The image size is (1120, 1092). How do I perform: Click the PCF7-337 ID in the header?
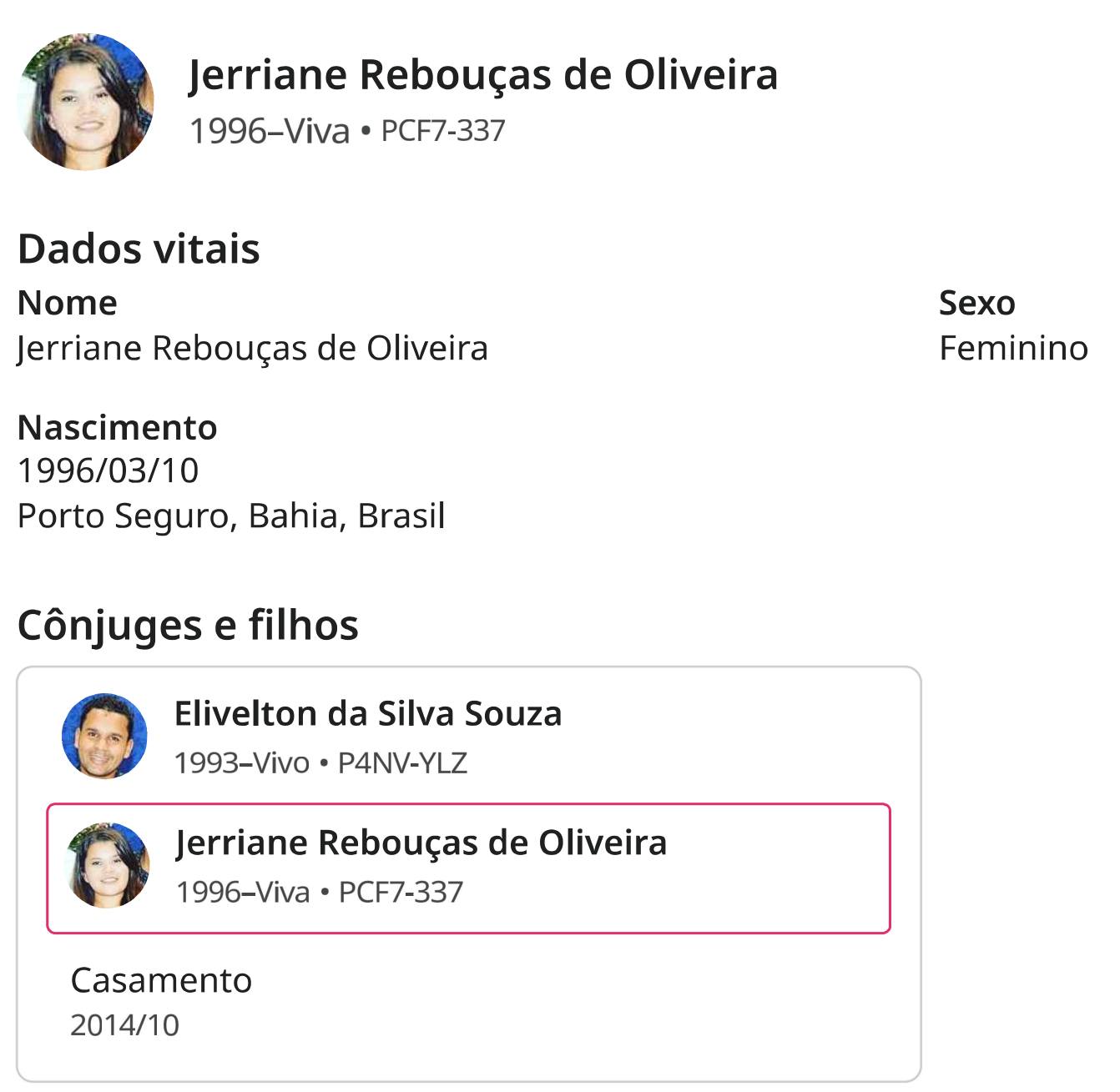443,131
